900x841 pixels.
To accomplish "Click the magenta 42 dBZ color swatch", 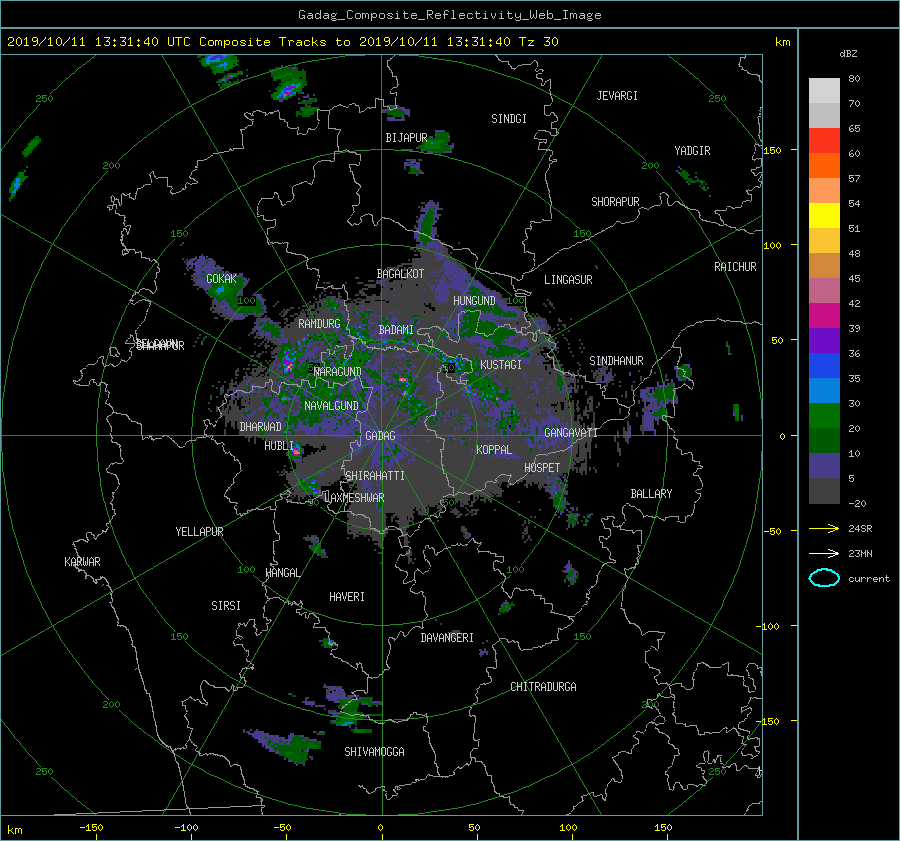I will (824, 316).
